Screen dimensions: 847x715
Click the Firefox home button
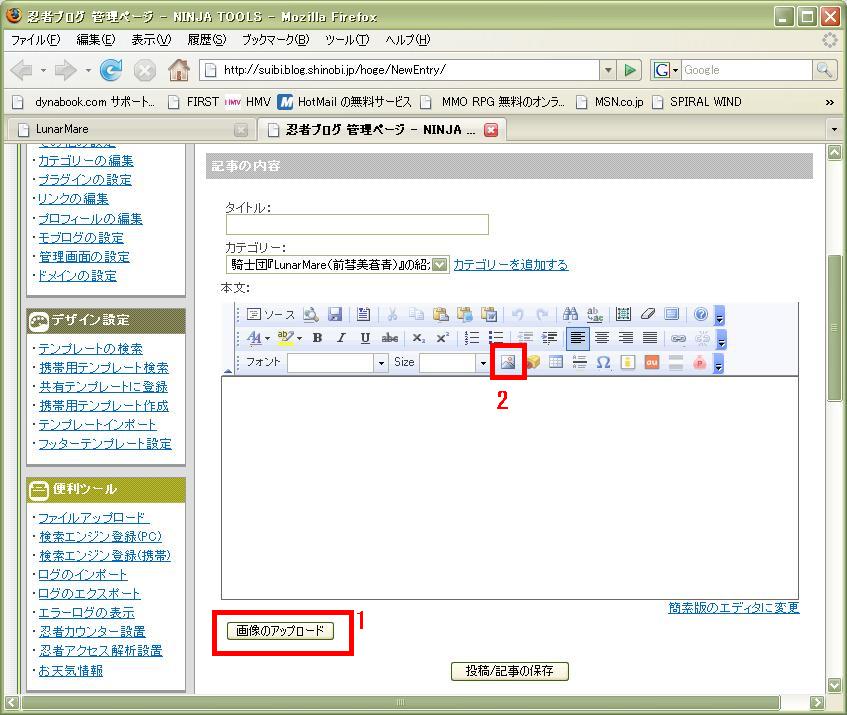point(179,70)
